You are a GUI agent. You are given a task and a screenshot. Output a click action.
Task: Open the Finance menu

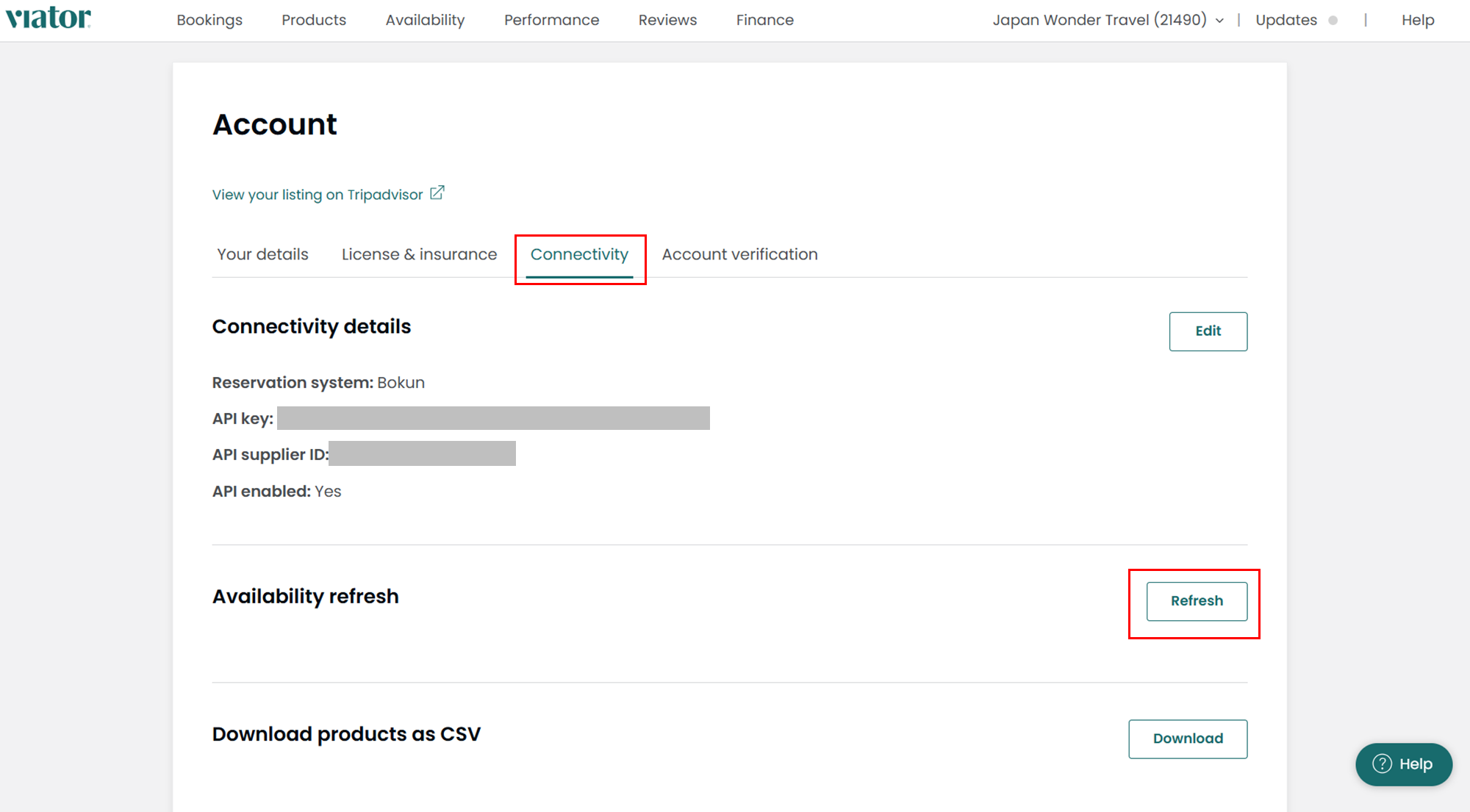(x=764, y=21)
